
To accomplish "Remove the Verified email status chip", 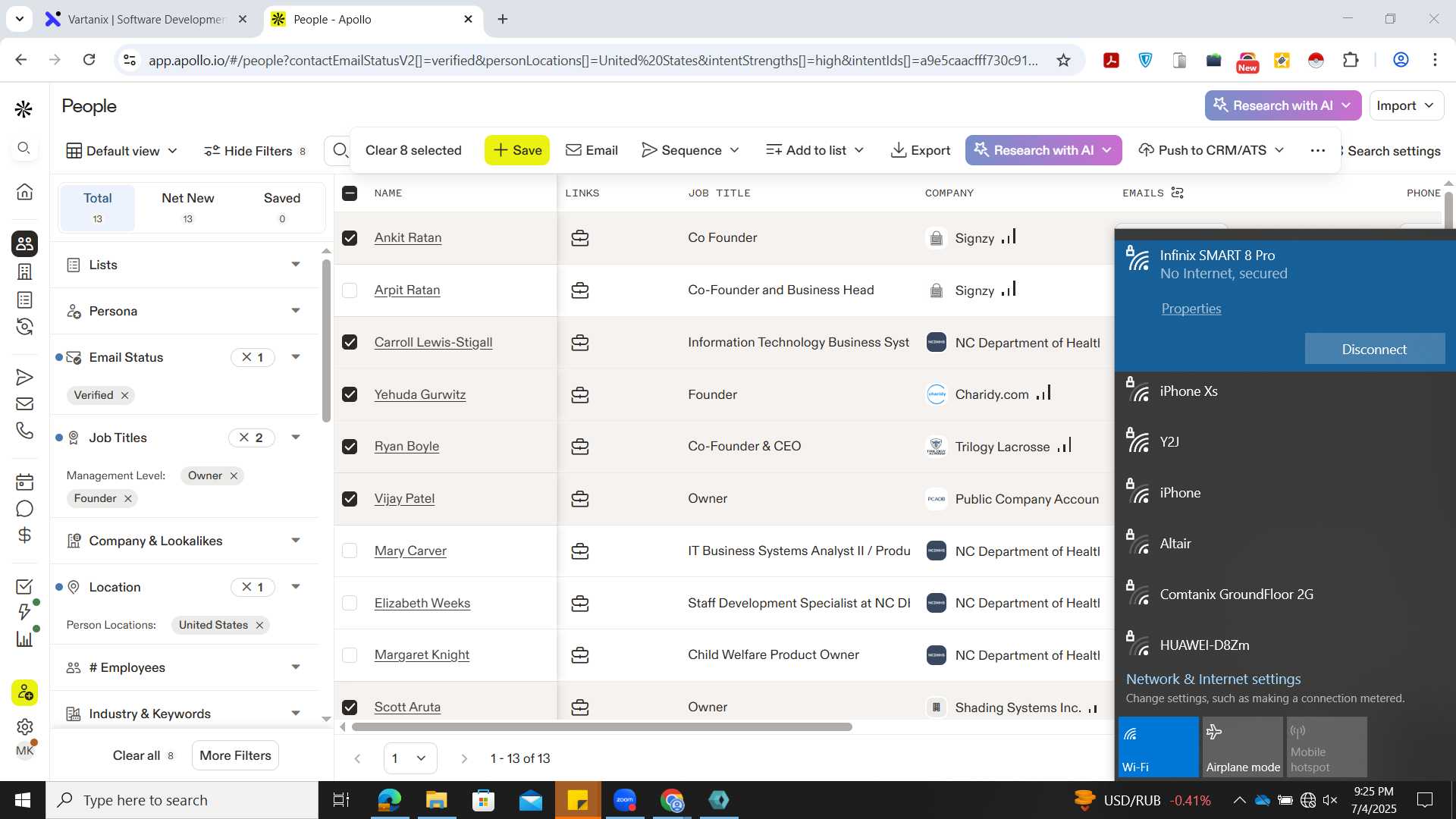I will tap(125, 395).
